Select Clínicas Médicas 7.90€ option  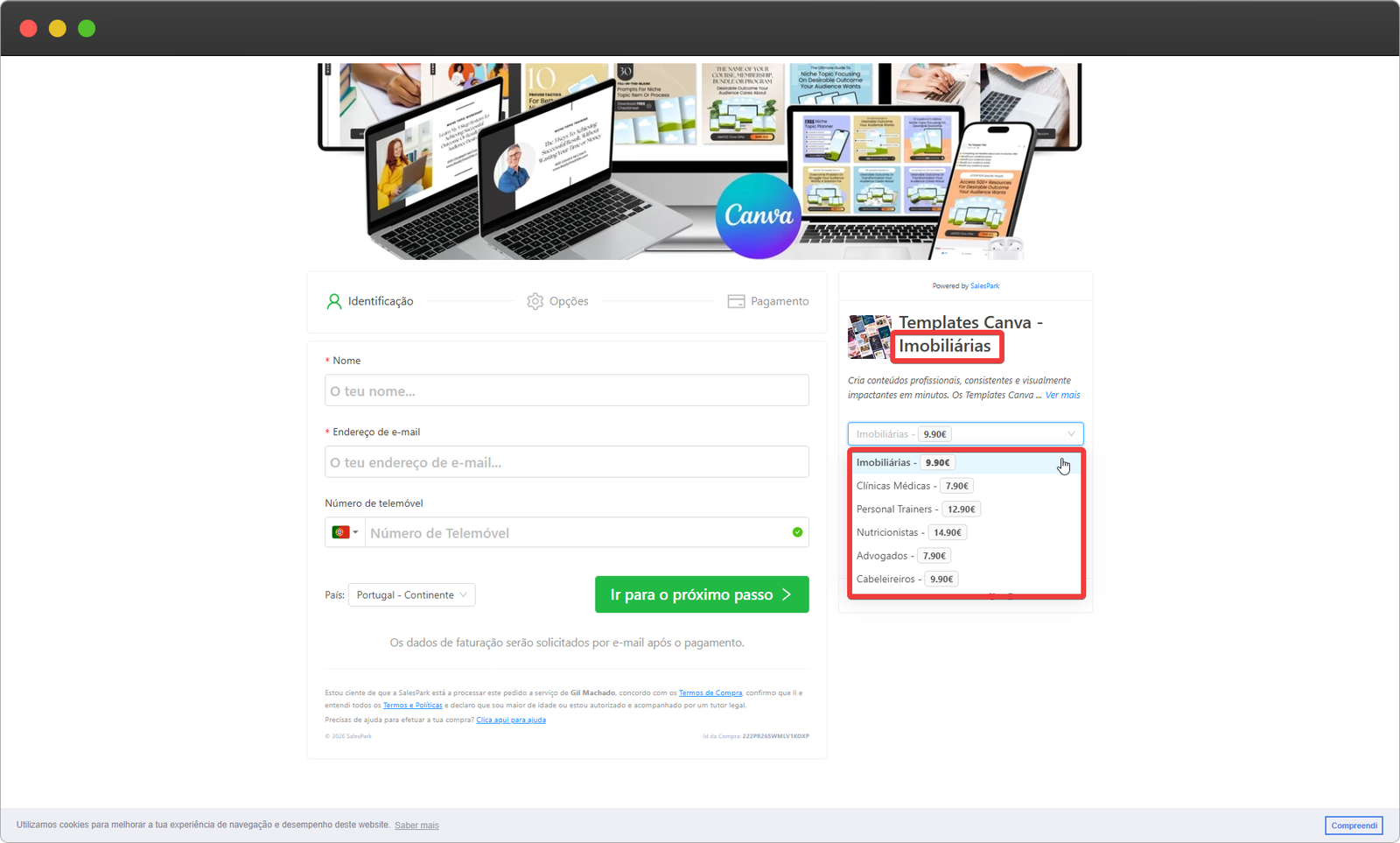pyautogui.click(x=913, y=486)
